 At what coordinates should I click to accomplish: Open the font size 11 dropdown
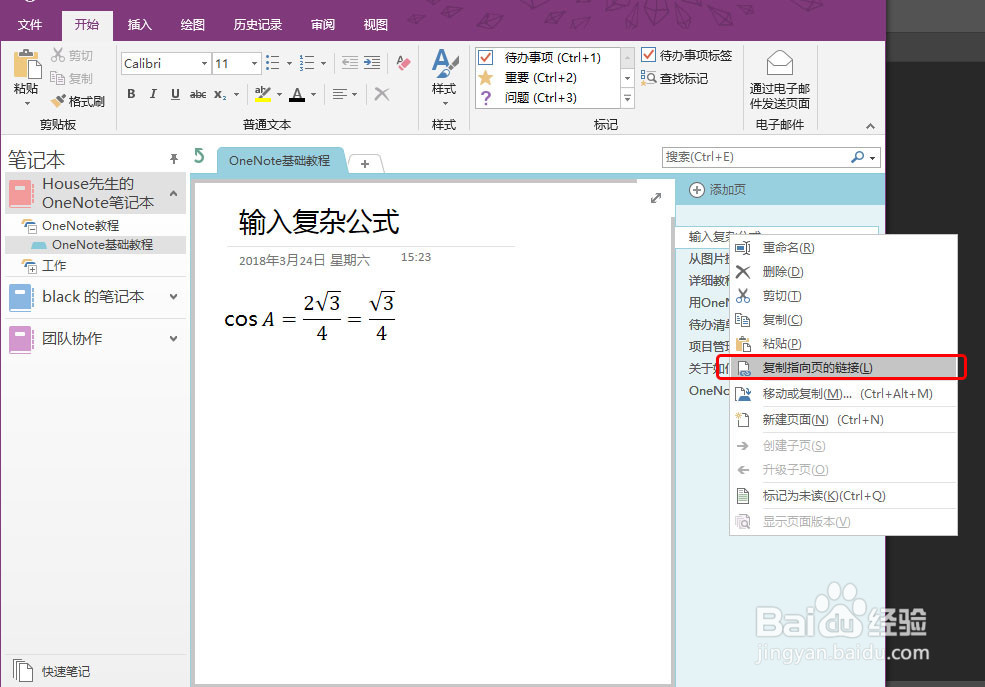point(254,63)
